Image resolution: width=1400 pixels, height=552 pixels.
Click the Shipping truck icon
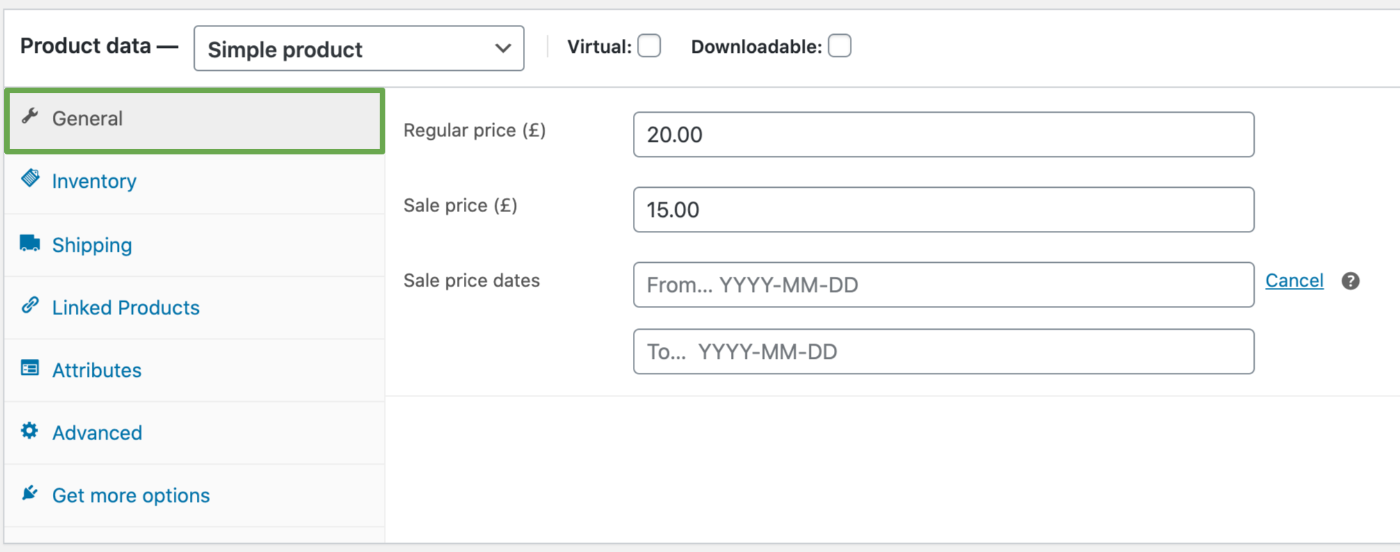30,243
